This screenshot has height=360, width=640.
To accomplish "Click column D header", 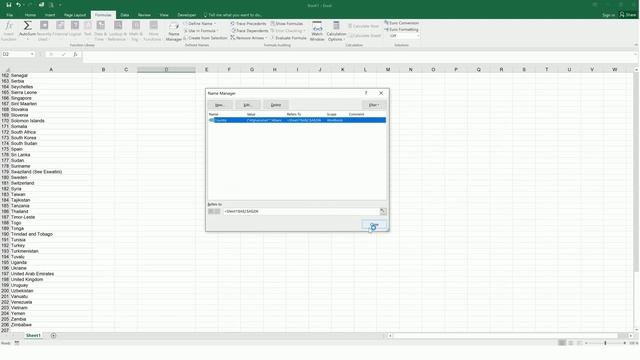I will (x=166, y=69).
